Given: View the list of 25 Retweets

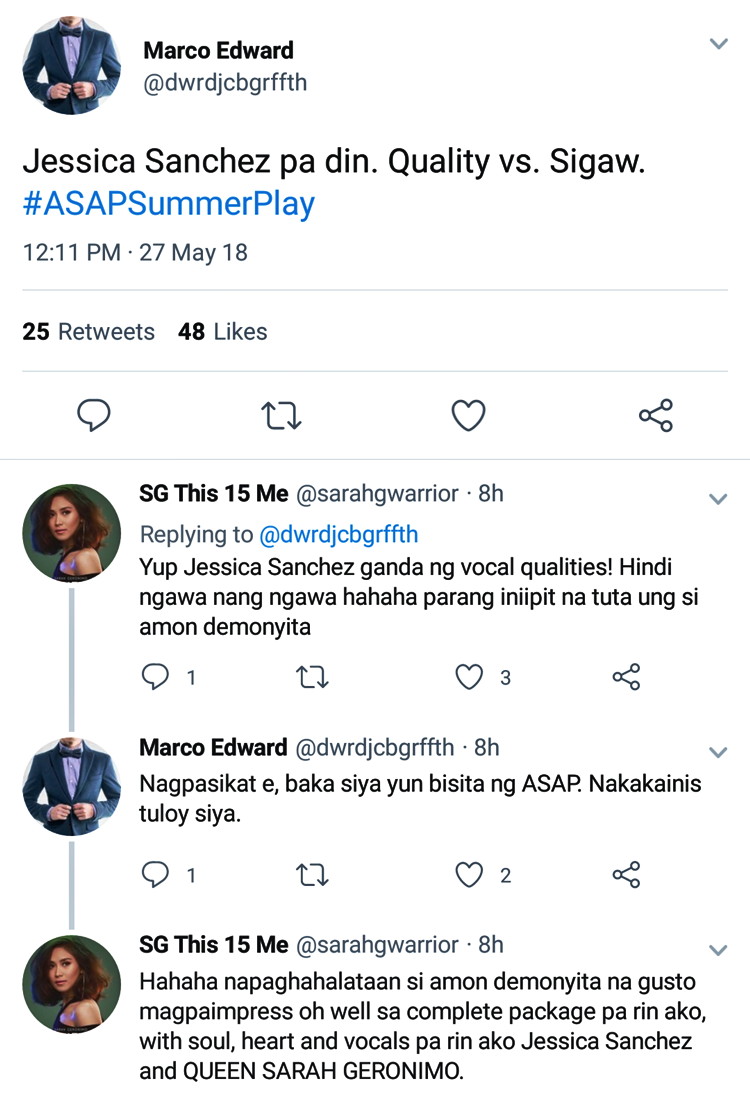Looking at the screenshot, I should pyautogui.click(x=89, y=331).
